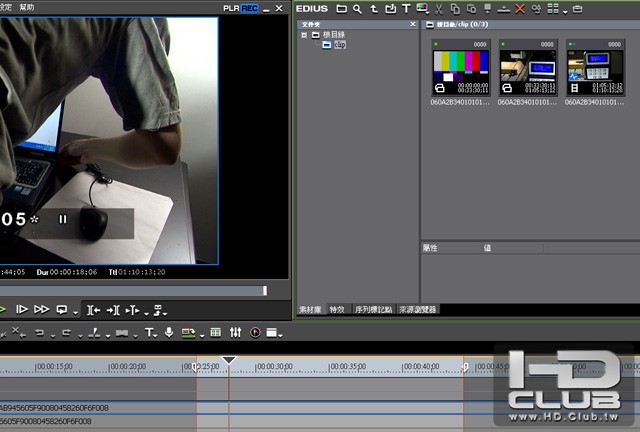Image resolution: width=640 pixels, height=432 pixels.
Task: Select the color bars clip thumbnail
Action: (x=461, y=68)
